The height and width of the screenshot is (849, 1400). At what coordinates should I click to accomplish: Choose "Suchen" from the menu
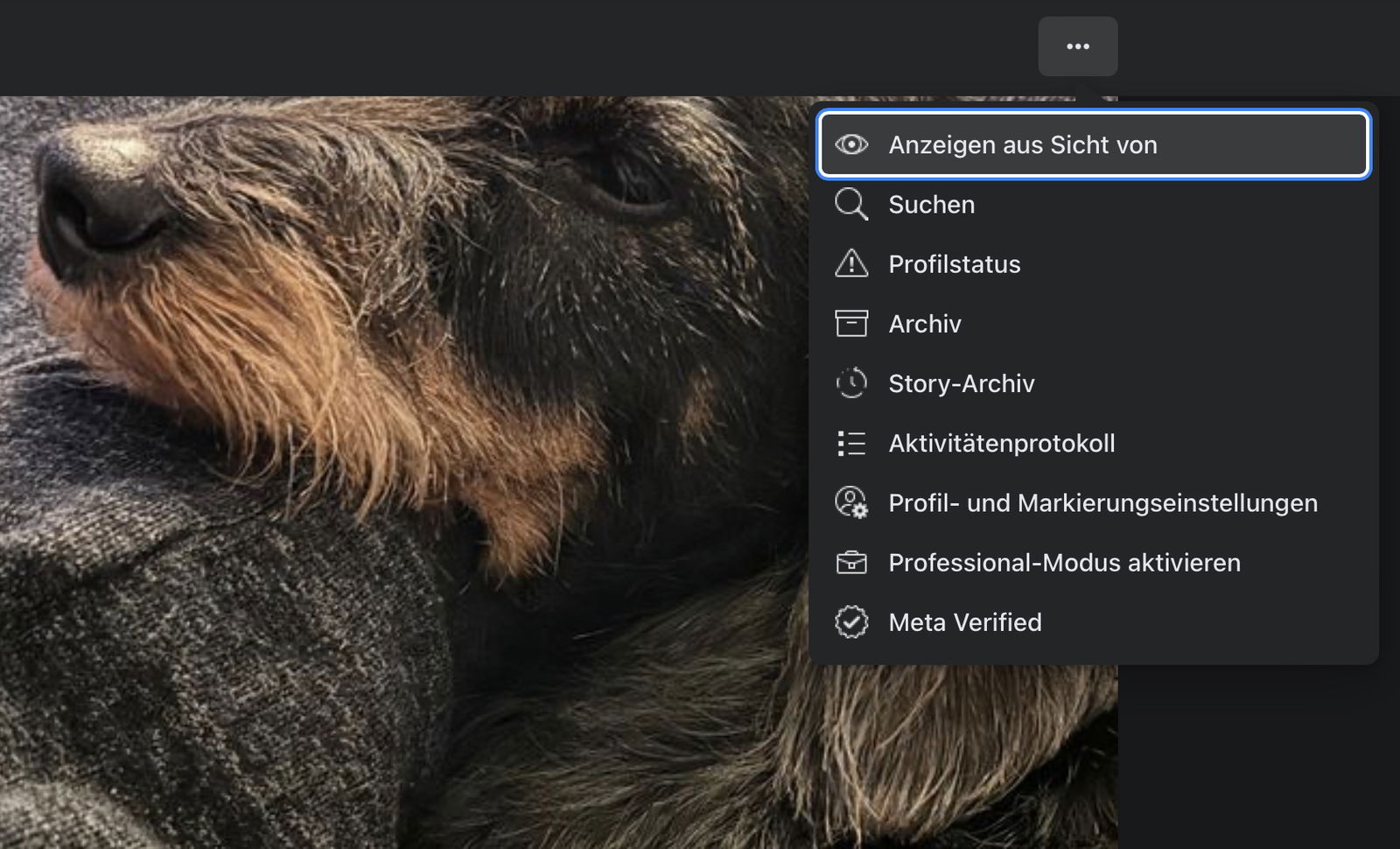click(931, 205)
